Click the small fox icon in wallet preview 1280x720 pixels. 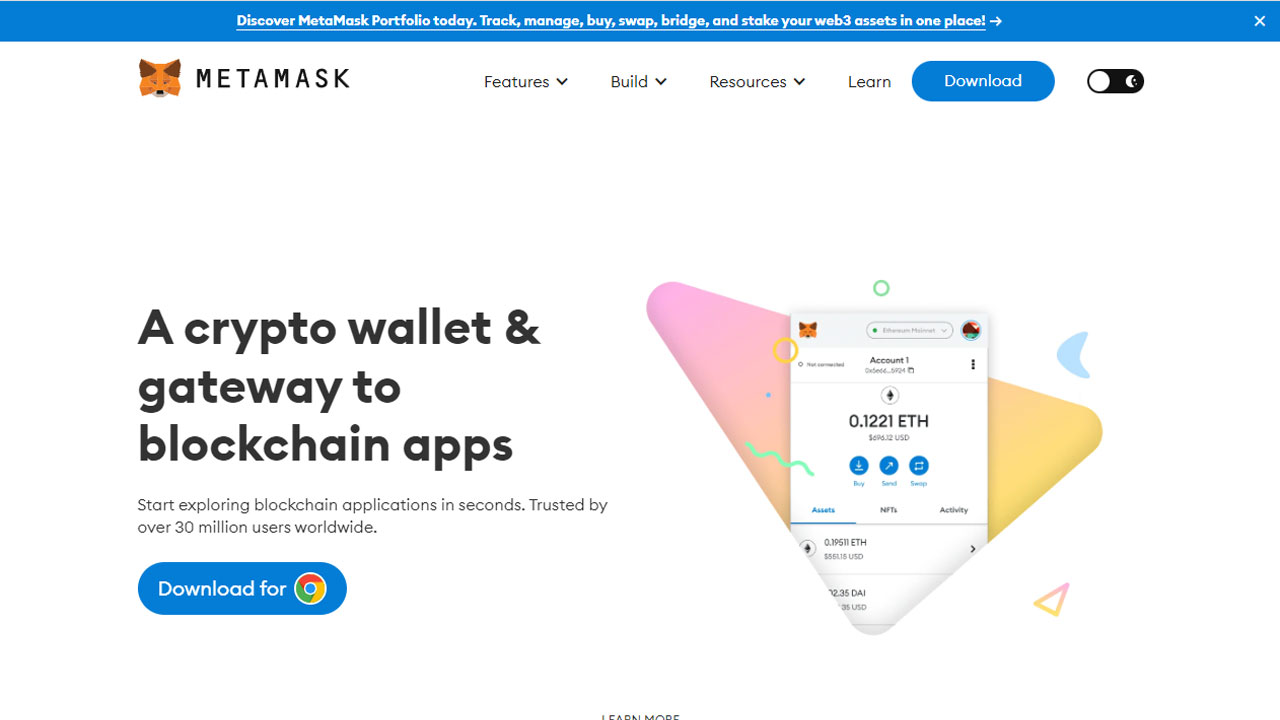[x=808, y=330]
